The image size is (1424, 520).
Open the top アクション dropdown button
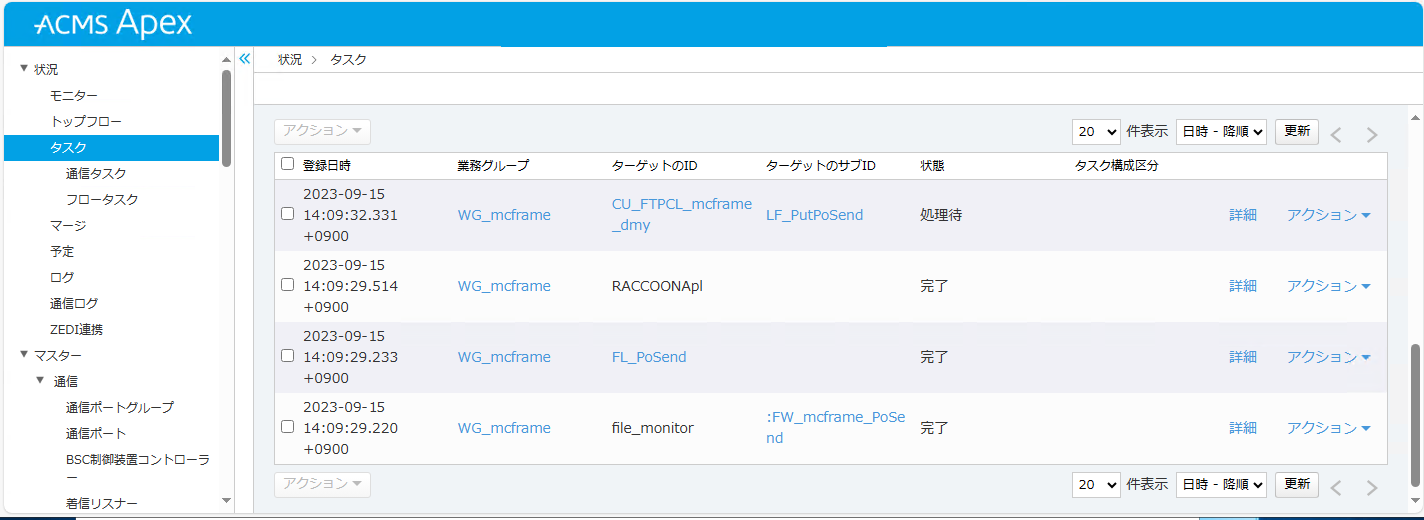click(x=322, y=131)
